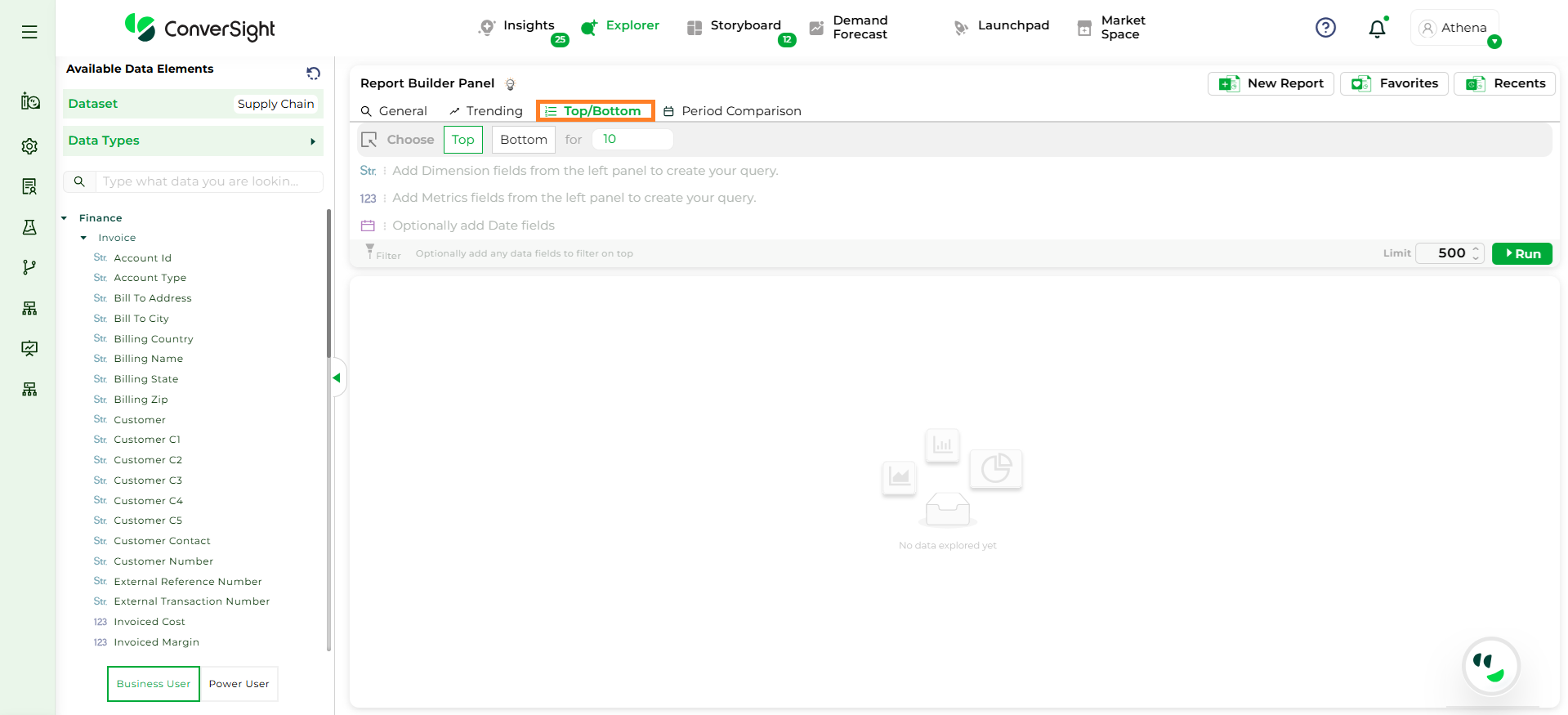Click the notification bell icon
The image size is (1568, 715).
(1377, 29)
